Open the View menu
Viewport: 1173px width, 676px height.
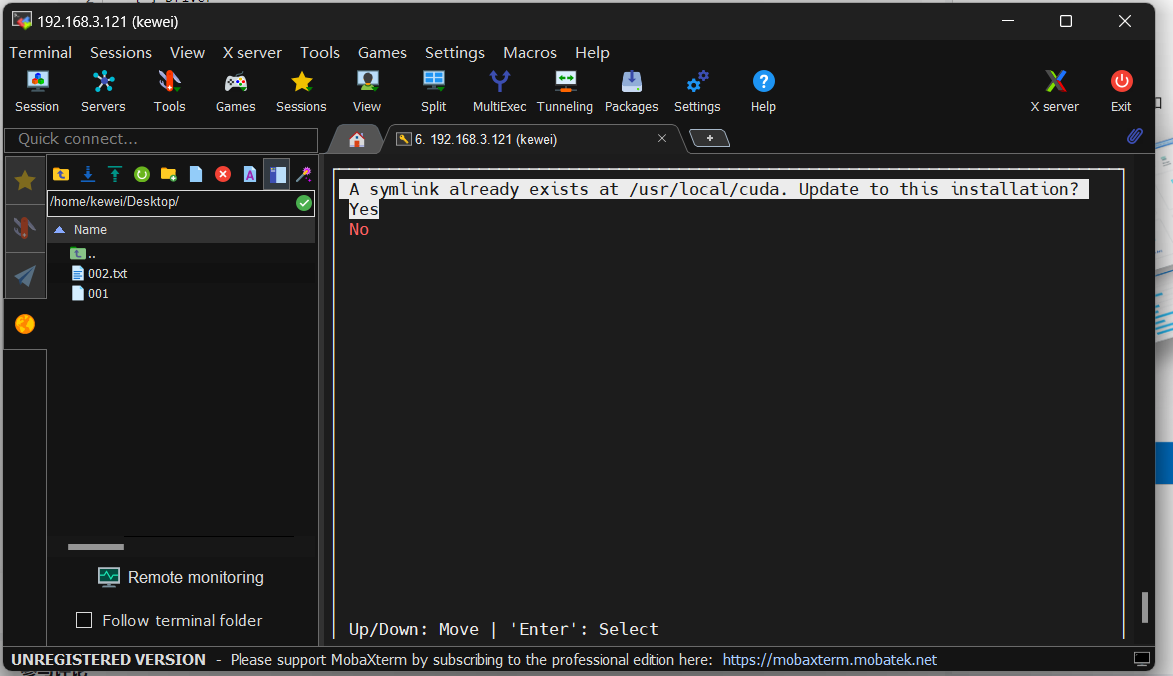pyautogui.click(x=187, y=52)
